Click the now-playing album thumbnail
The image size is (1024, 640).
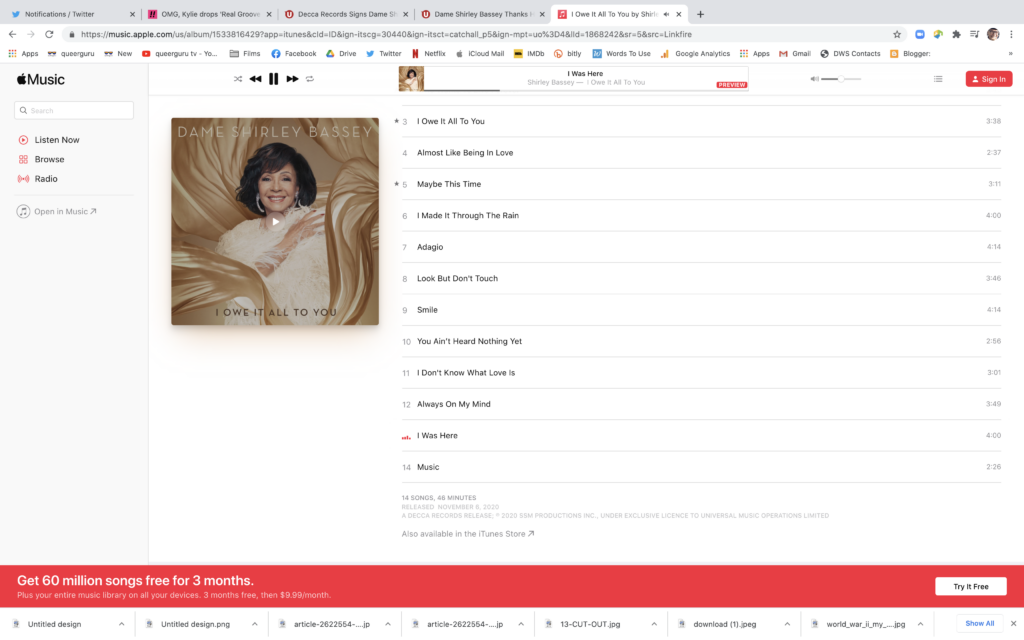(411, 79)
